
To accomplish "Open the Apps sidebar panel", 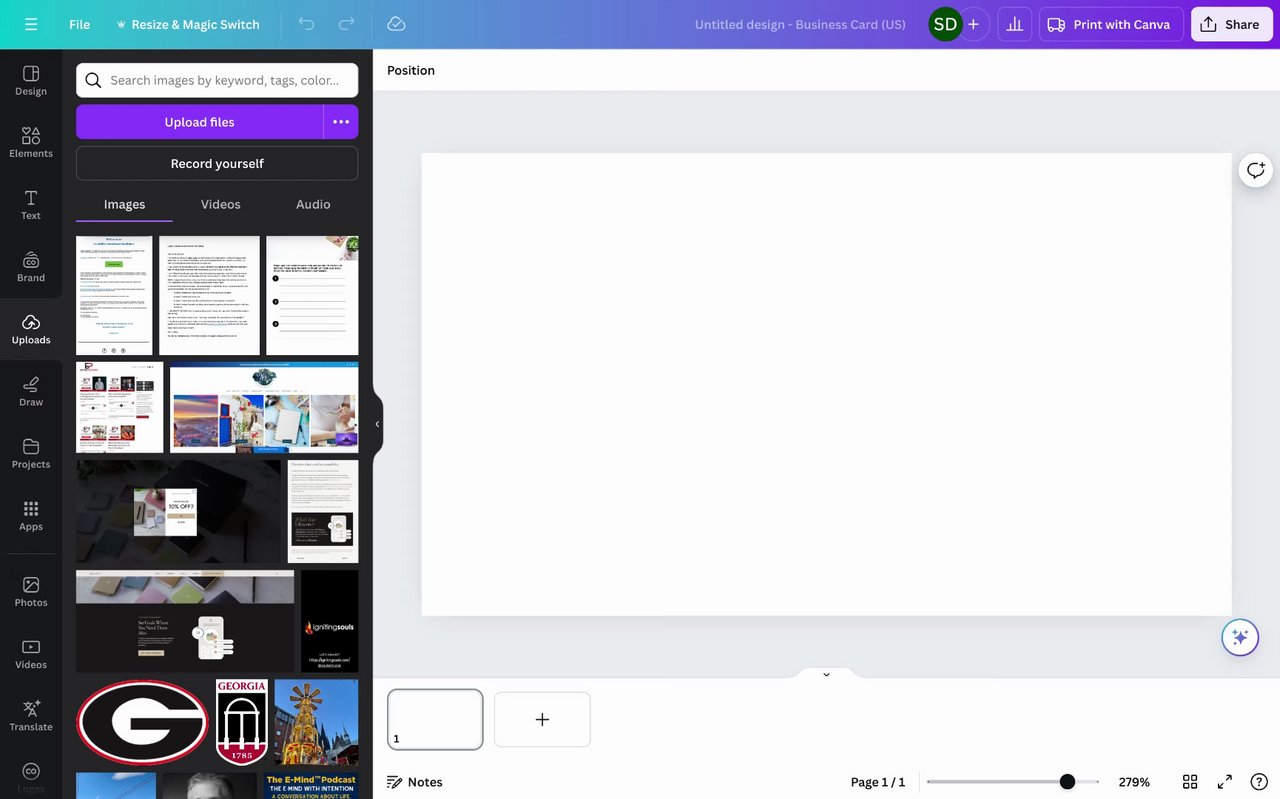I will [x=31, y=515].
